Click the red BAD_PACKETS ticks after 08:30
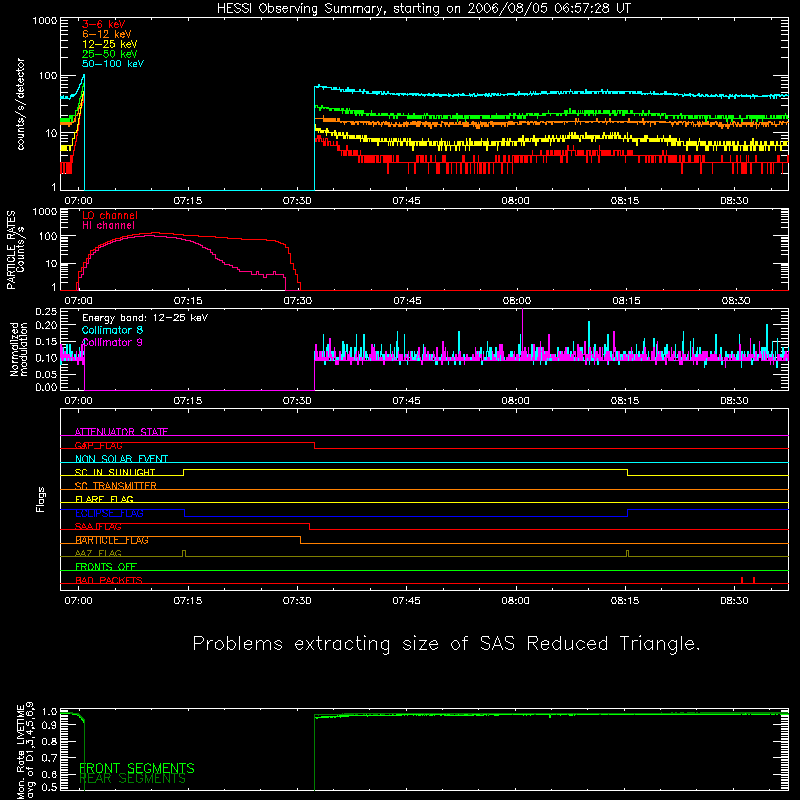The height and width of the screenshot is (800, 800). point(747,580)
